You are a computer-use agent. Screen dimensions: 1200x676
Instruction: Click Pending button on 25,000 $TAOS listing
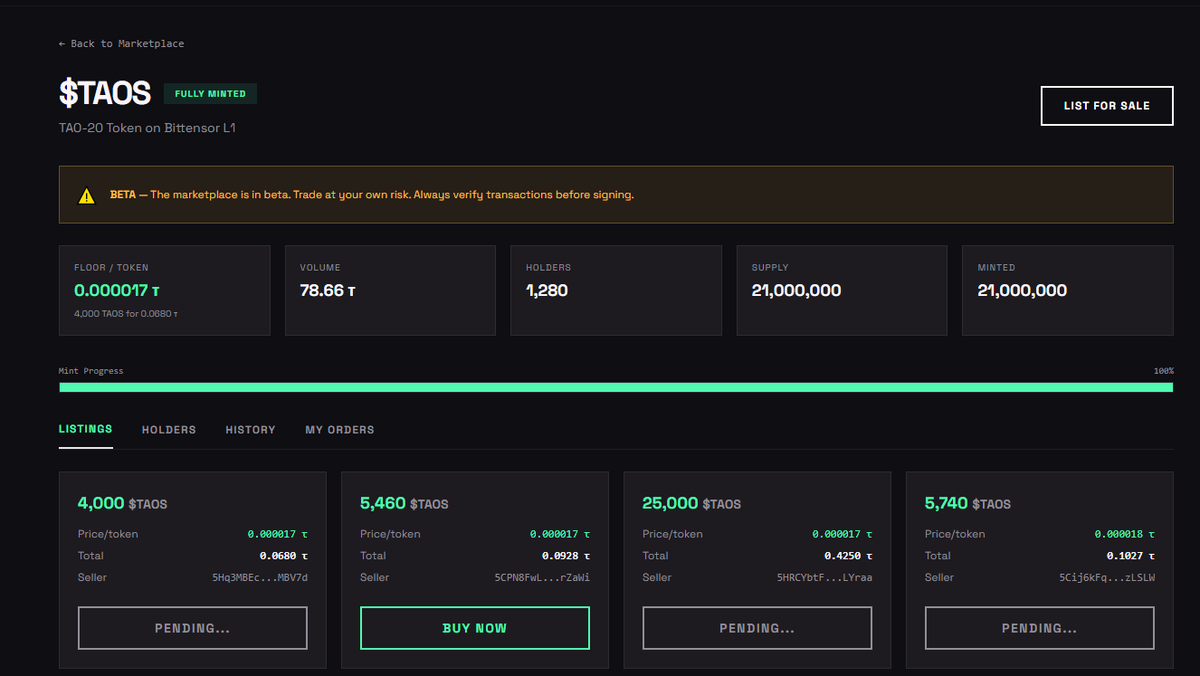[x=757, y=628]
